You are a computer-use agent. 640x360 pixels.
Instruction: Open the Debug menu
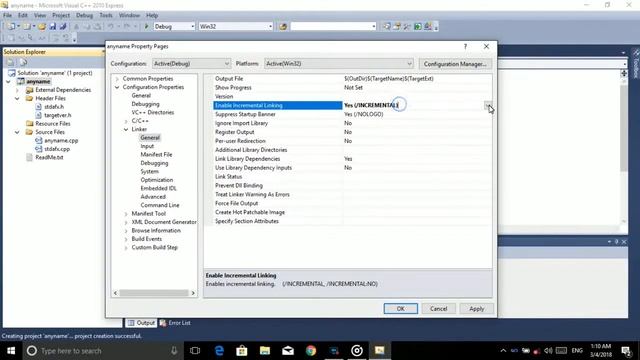tap(84, 16)
